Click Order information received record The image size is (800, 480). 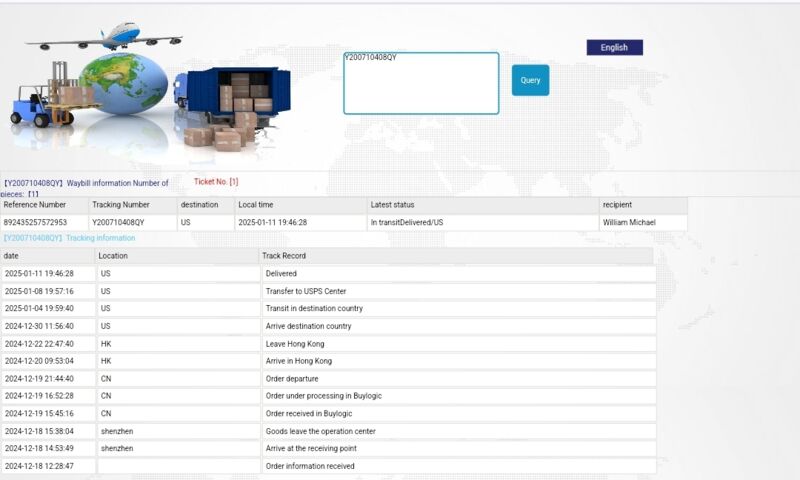[x=310, y=466]
